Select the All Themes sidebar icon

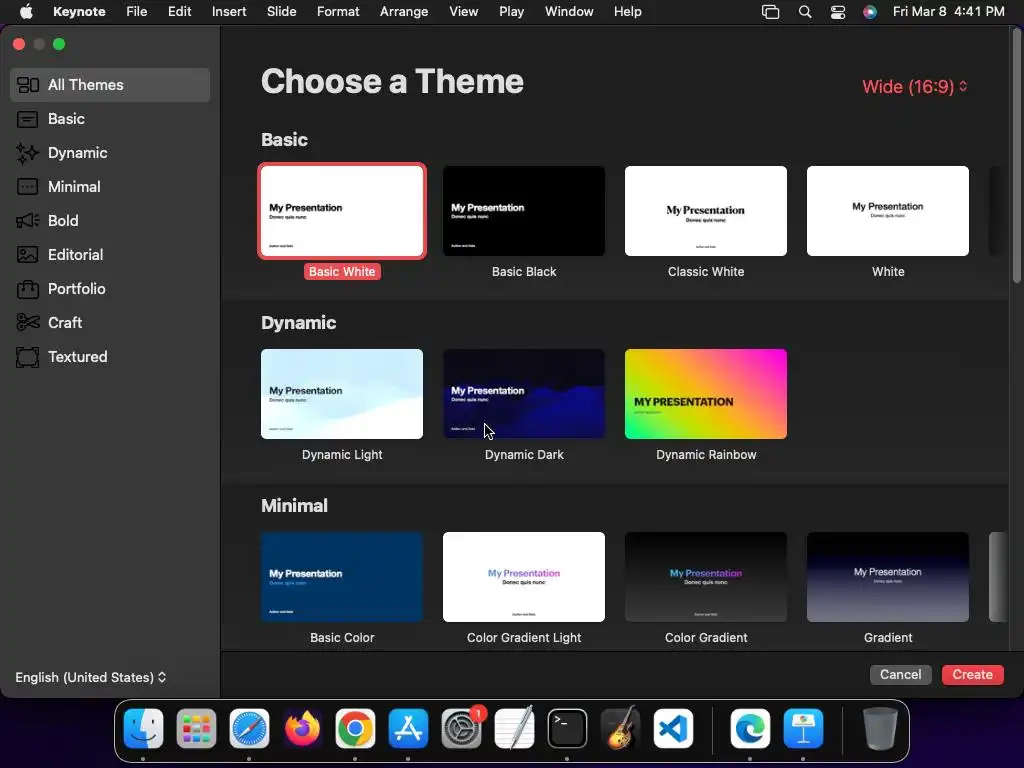point(27,85)
